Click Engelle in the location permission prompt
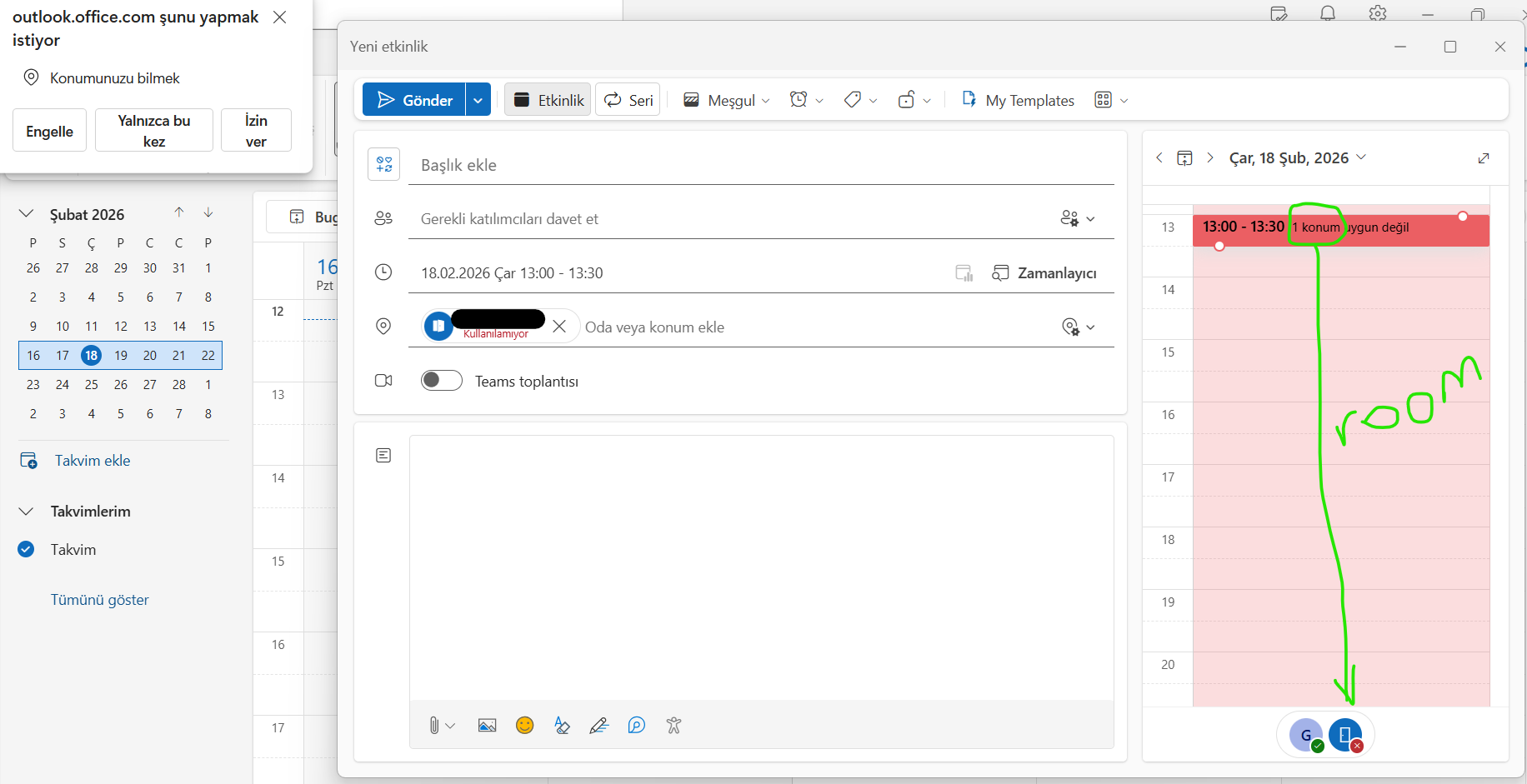The image size is (1527, 784). click(x=50, y=131)
